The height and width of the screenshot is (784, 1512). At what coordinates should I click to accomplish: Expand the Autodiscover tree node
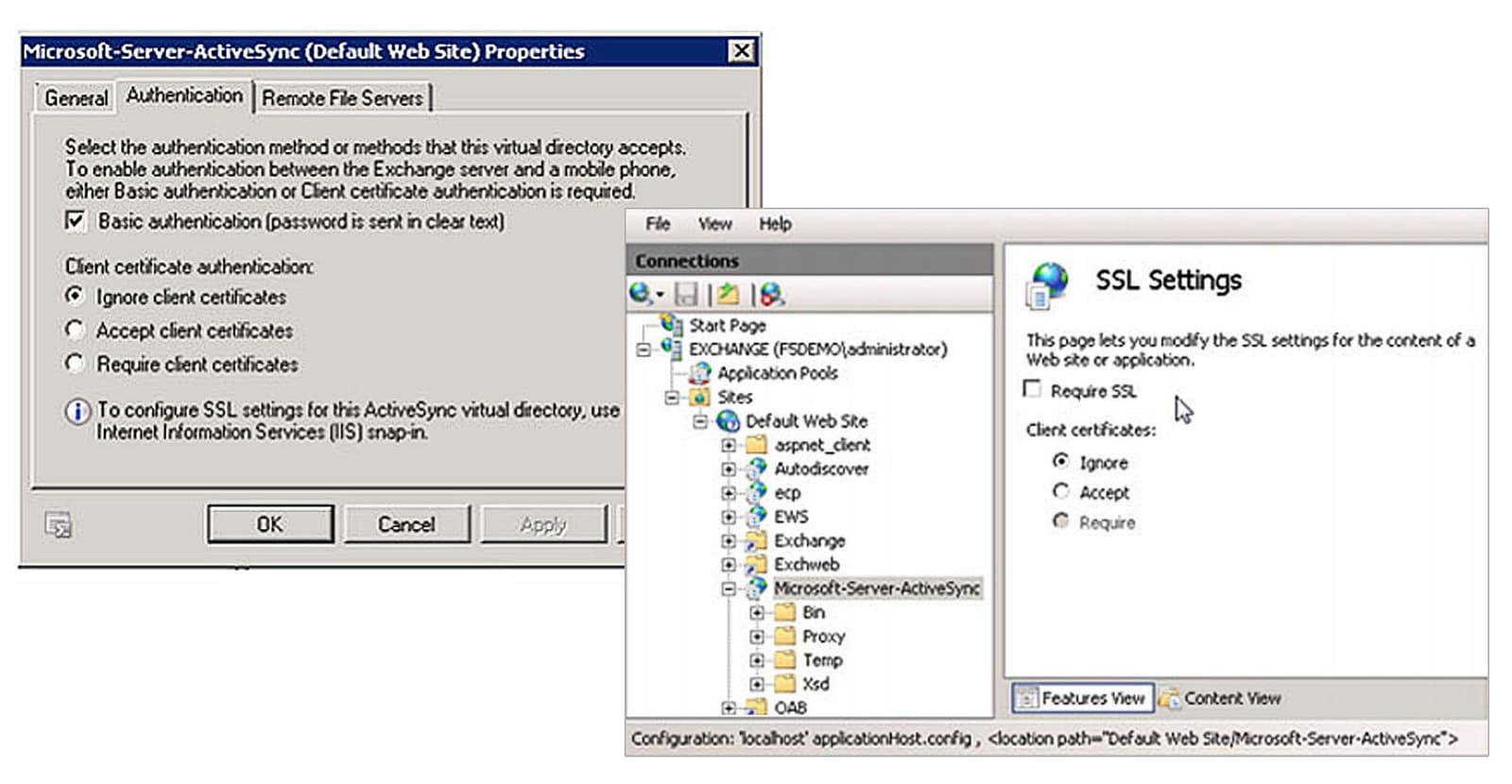[x=729, y=469]
